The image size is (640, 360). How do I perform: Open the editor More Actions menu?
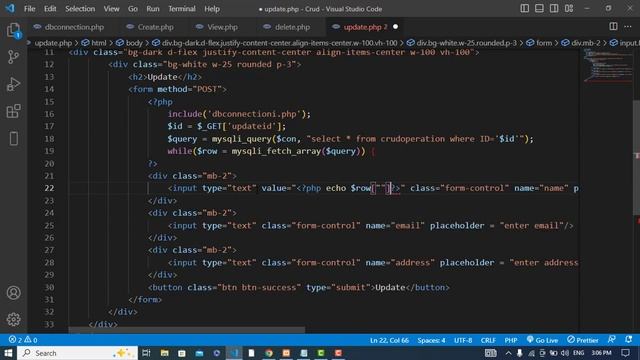(x=628, y=27)
